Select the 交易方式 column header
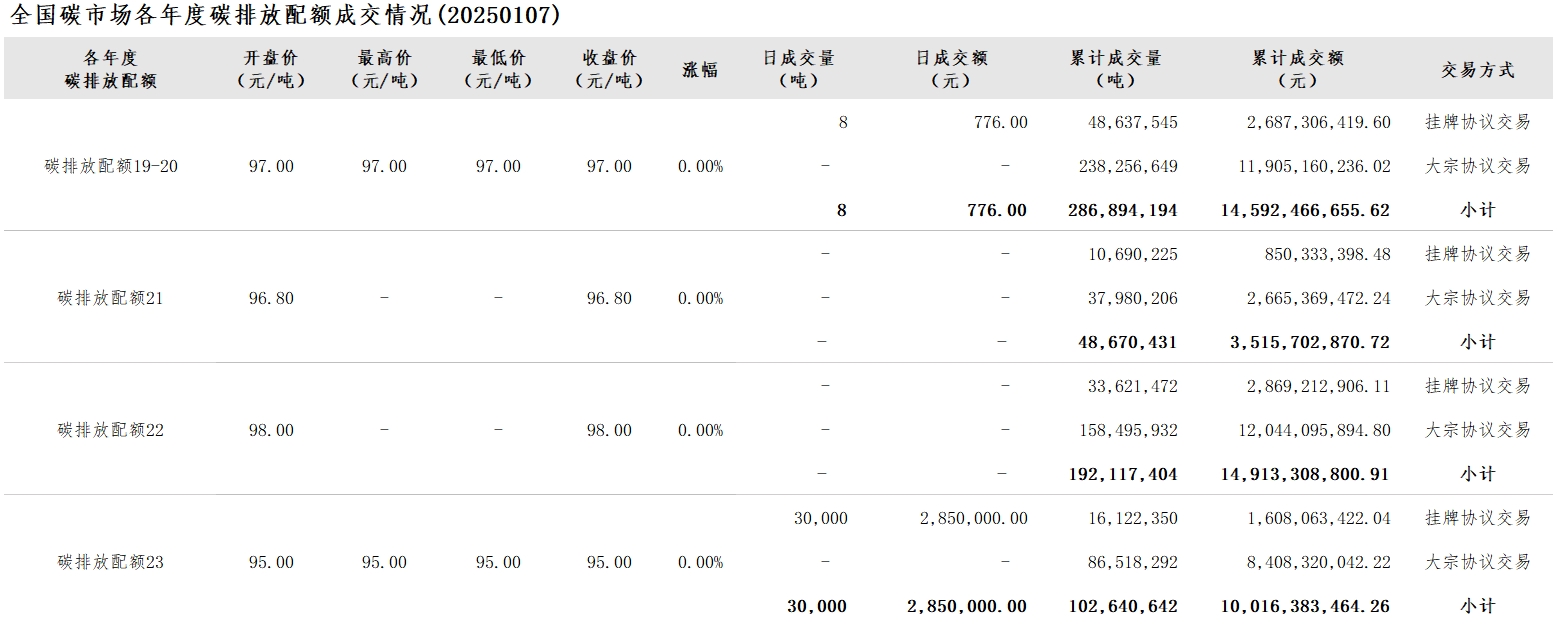1557x625 pixels. (1477, 70)
